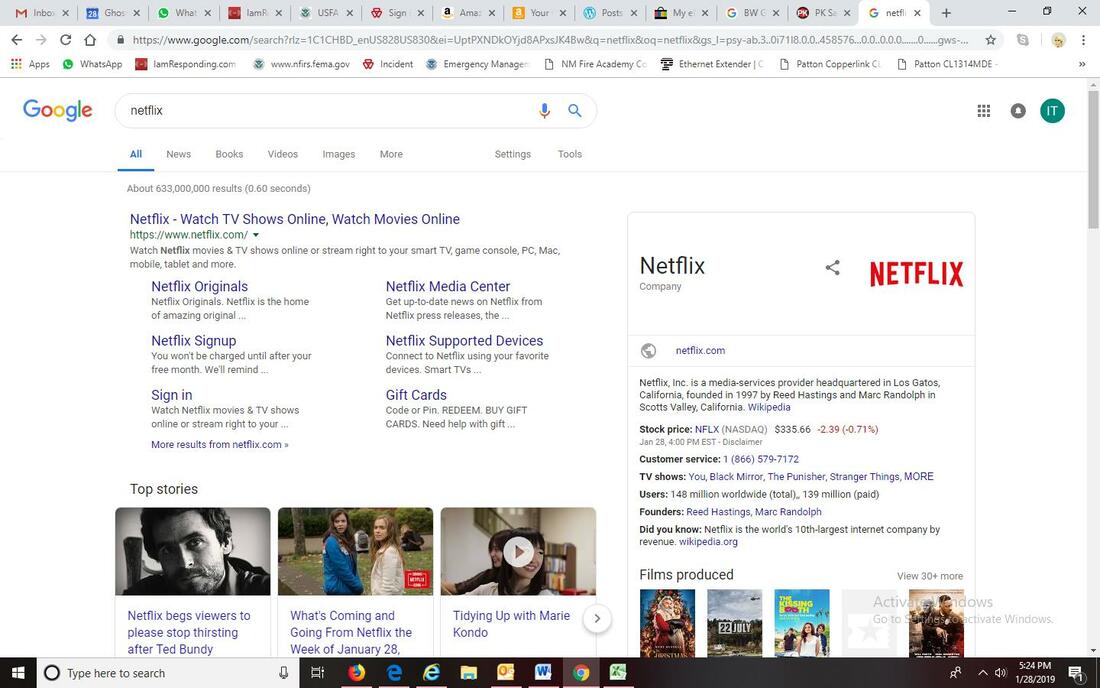Open Netflix Media Center sitelink
The height and width of the screenshot is (688, 1100).
pos(448,286)
